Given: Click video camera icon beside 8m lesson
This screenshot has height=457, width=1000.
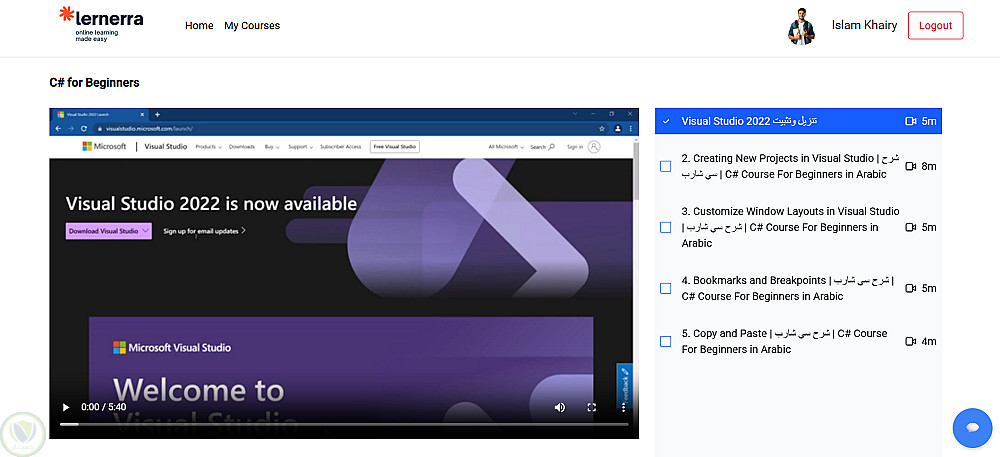Looking at the screenshot, I should (911, 166).
